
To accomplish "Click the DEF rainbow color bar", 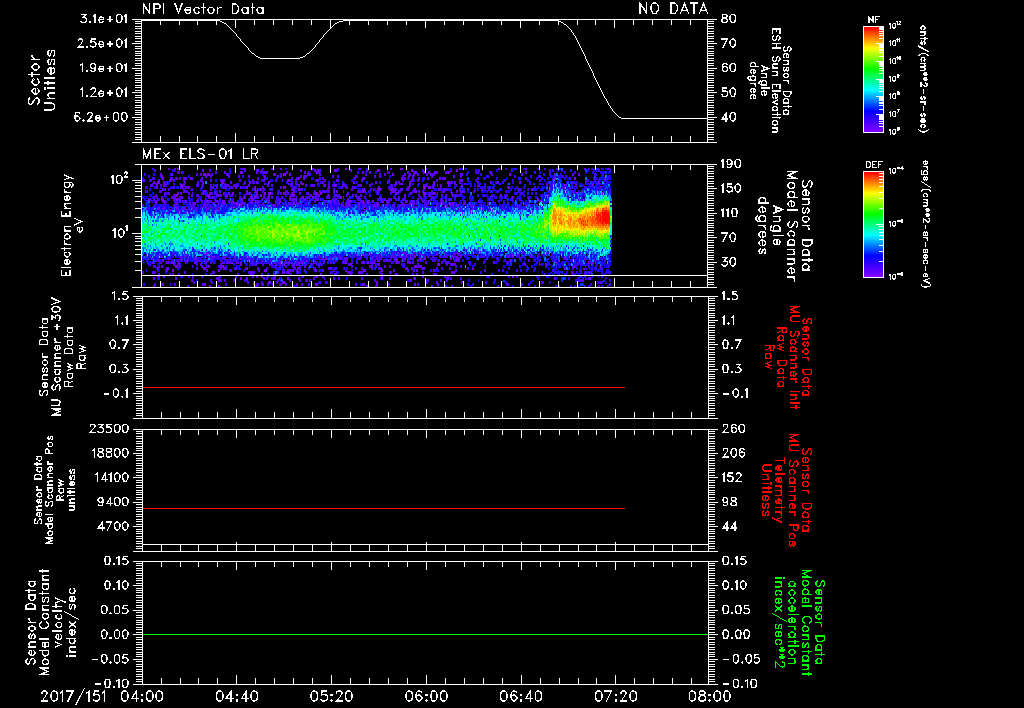I will 873,224.
